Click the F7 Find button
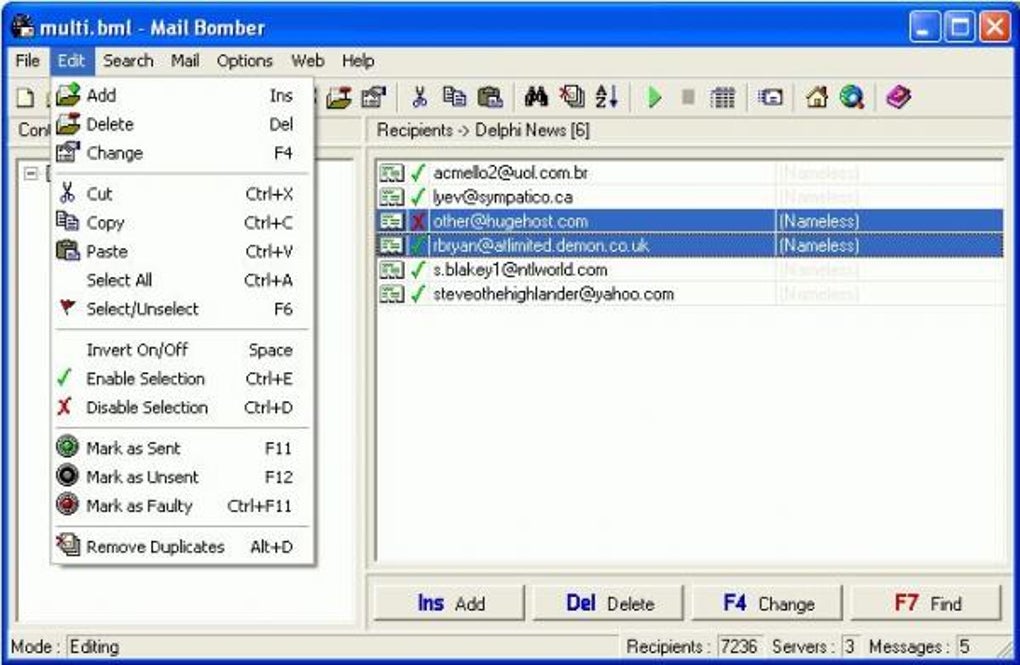1020x665 pixels. [x=926, y=603]
